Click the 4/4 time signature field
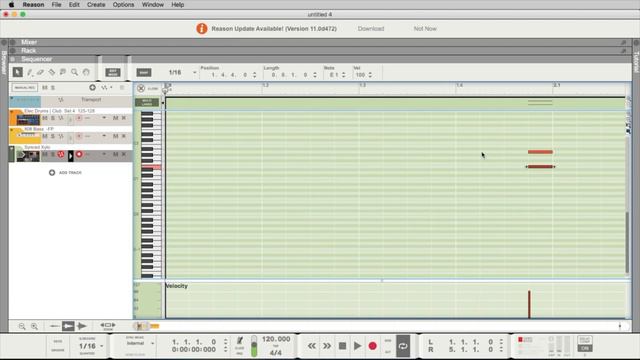Viewport: 640px width, 360px height. pyautogui.click(x=276, y=353)
